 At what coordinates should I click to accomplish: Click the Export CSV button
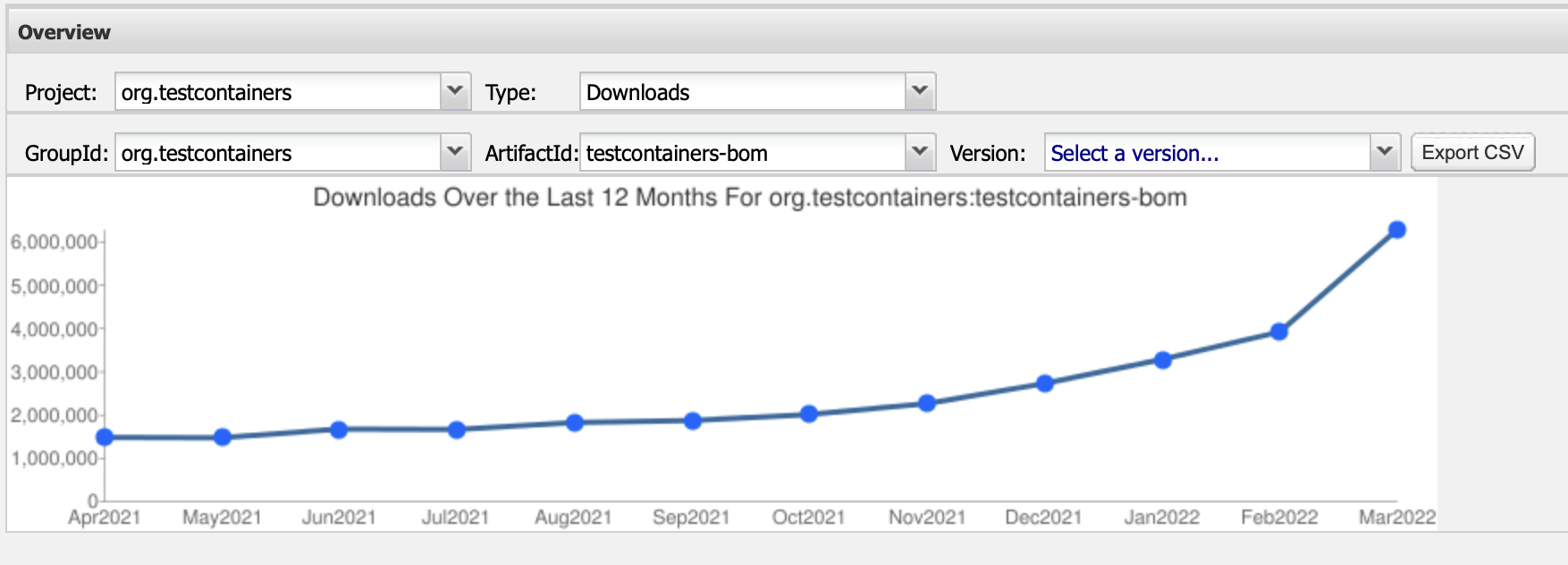(x=1472, y=152)
